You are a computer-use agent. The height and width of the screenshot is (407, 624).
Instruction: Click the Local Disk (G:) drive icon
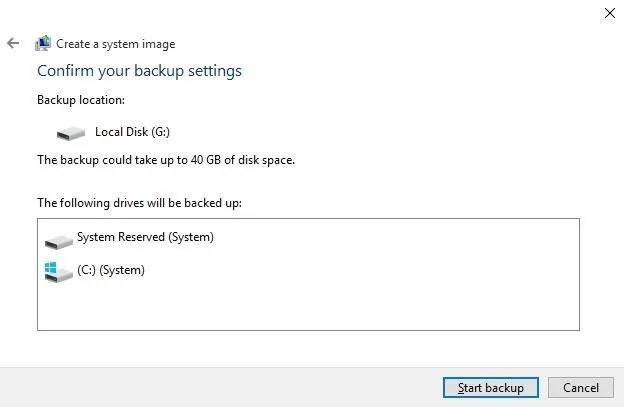coord(71,132)
